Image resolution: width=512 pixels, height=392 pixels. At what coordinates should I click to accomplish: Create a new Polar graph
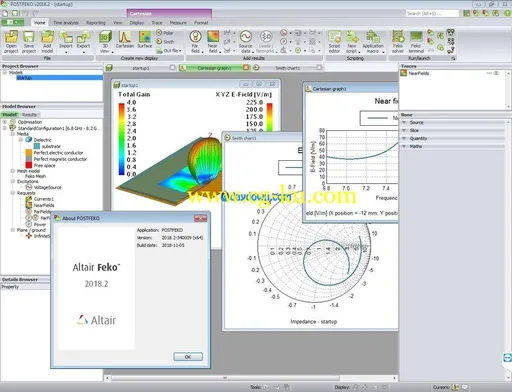pos(165,33)
